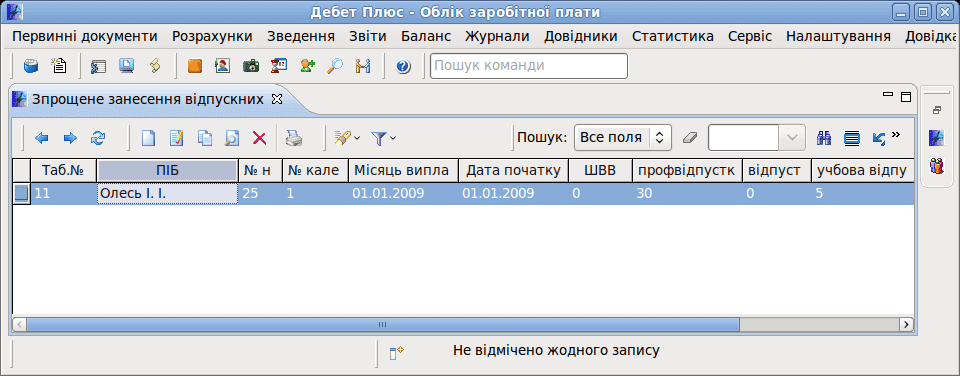Click the binoculars find icon
The width and height of the screenshot is (960, 376).
[824, 138]
